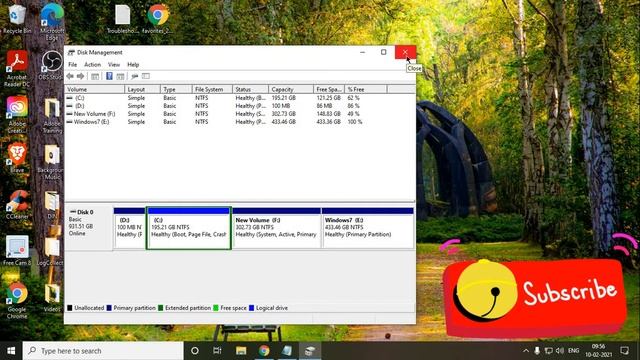
Task: Sort by the Volume column header
Action: coord(95,89)
